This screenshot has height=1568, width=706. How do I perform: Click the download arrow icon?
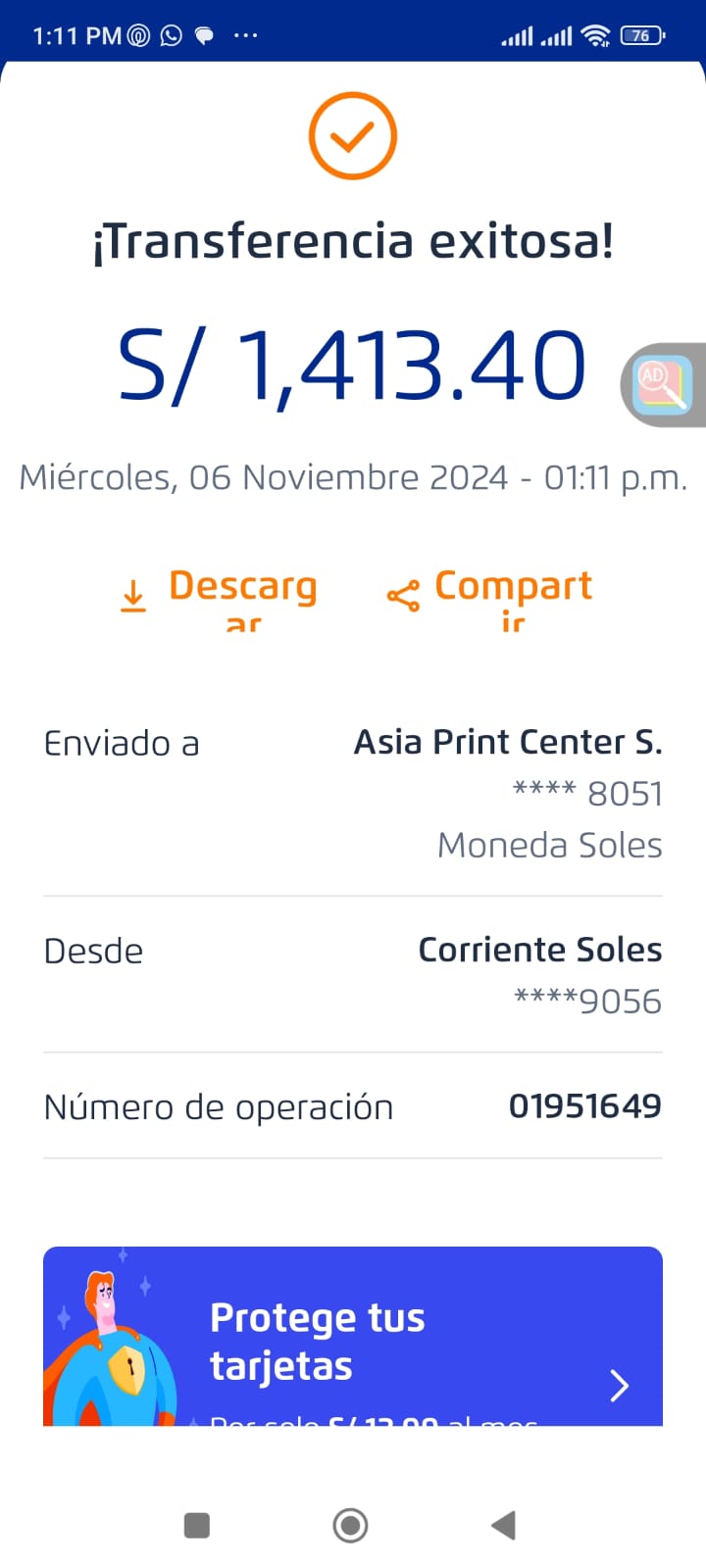coord(133,595)
